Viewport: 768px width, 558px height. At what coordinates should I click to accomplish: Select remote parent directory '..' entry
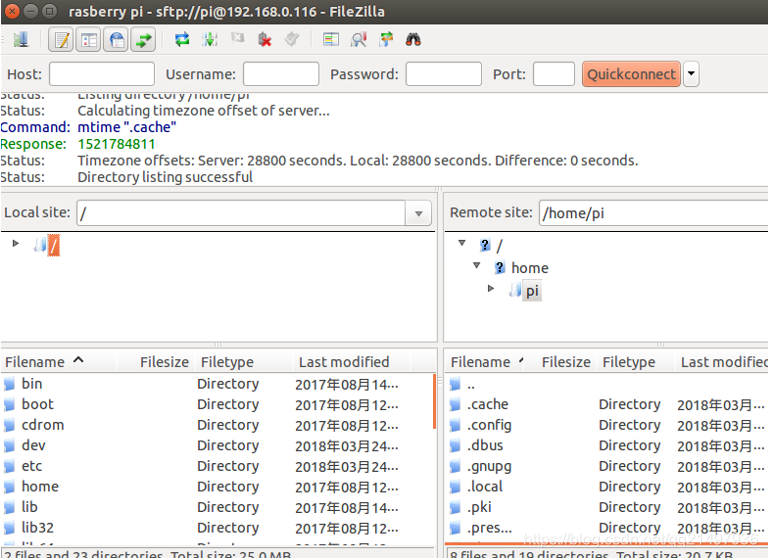click(x=606, y=384)
